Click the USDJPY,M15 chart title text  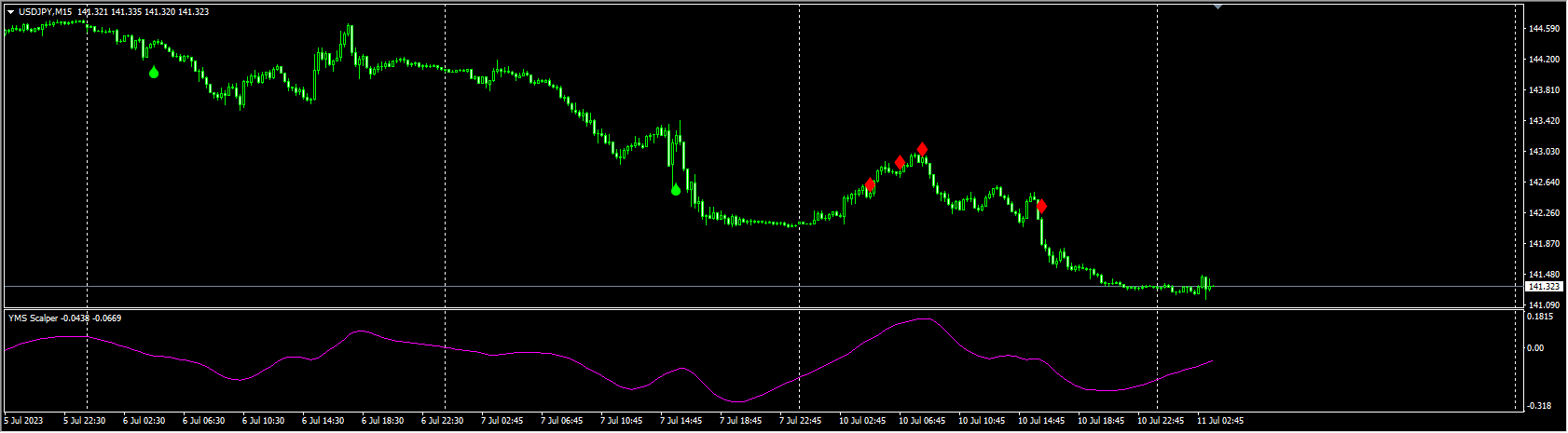(47, 11)
